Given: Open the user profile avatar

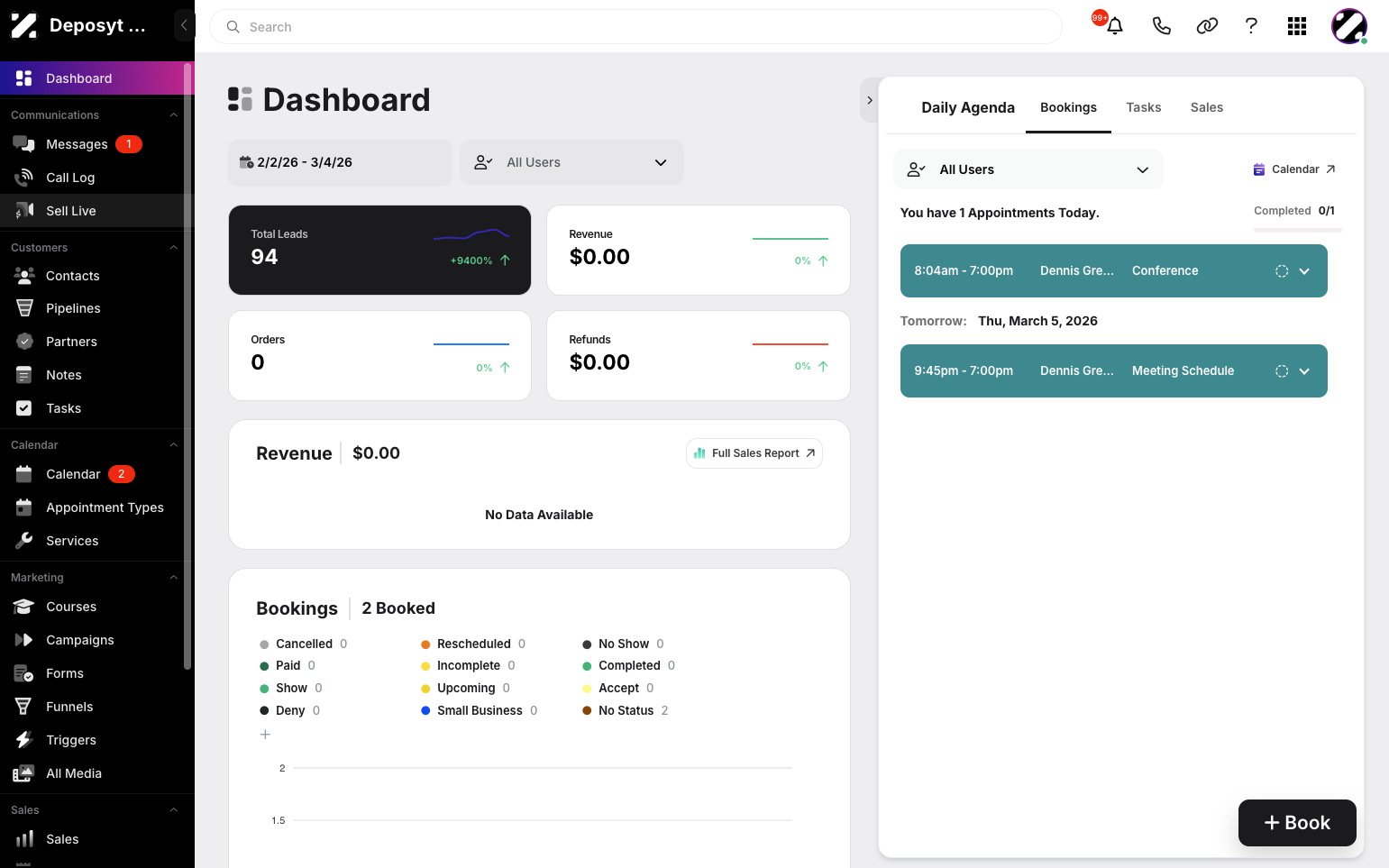Looking at the screenshot, I should [x=1349, y=26].
